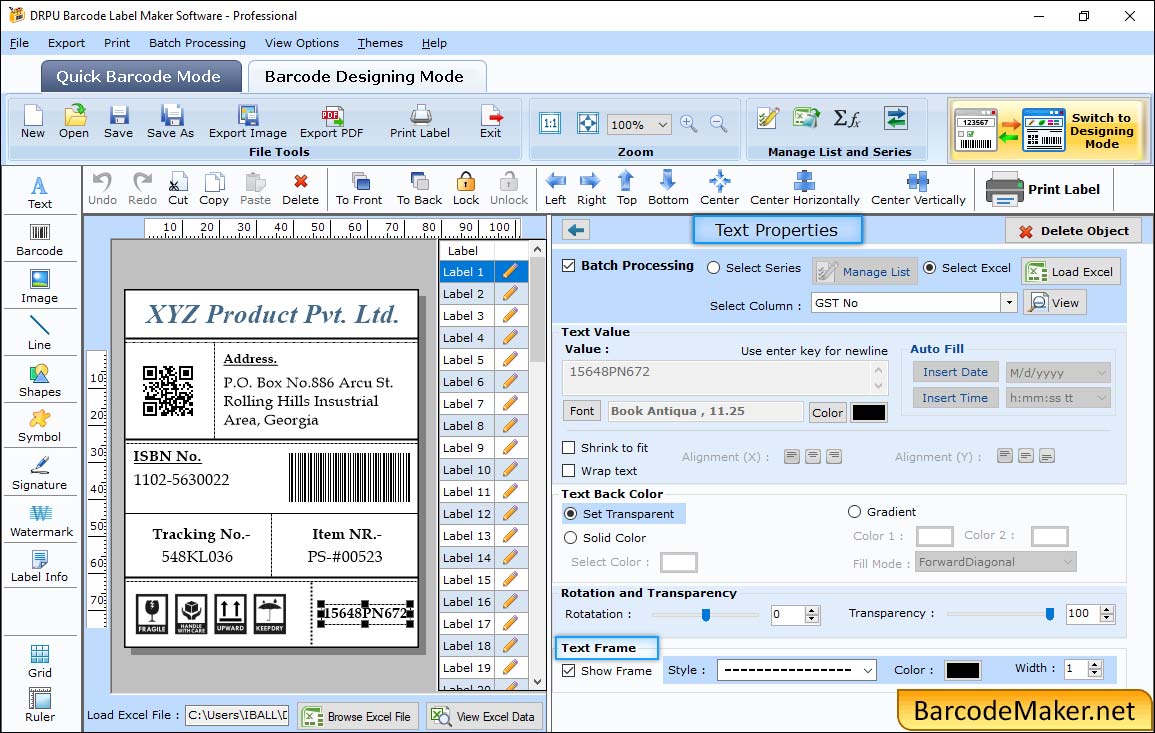Click the text Color black swatch
Viewport: 1155px width, 733px height.
868,413
